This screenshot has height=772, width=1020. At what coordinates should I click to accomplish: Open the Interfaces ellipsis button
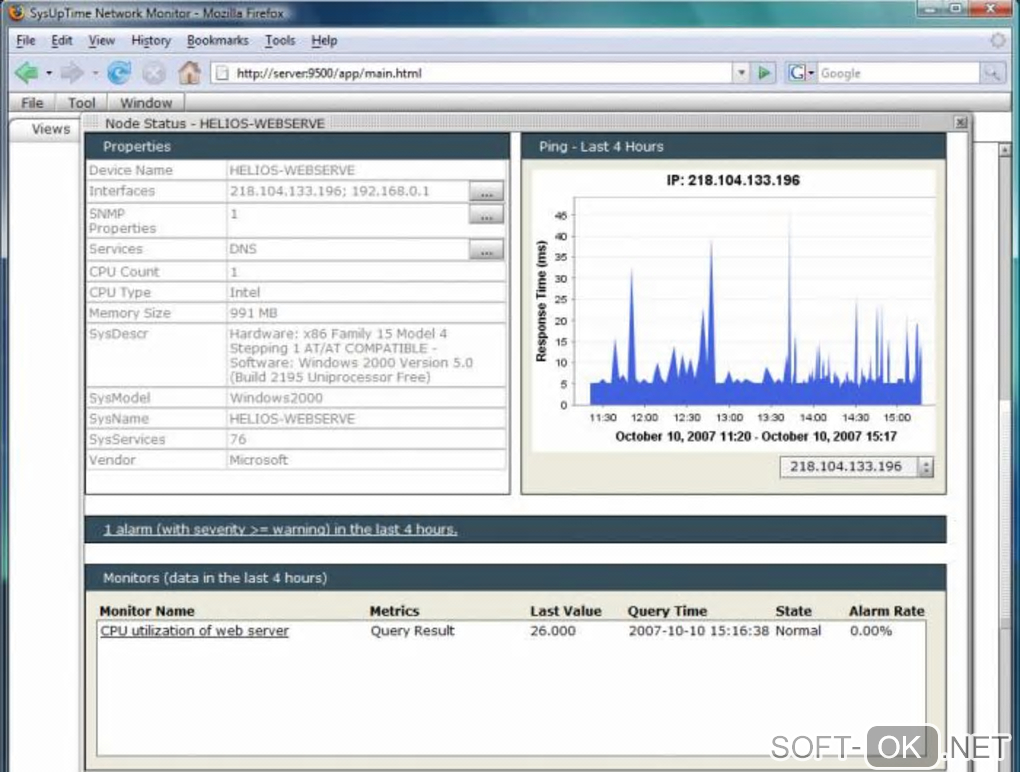486,191
